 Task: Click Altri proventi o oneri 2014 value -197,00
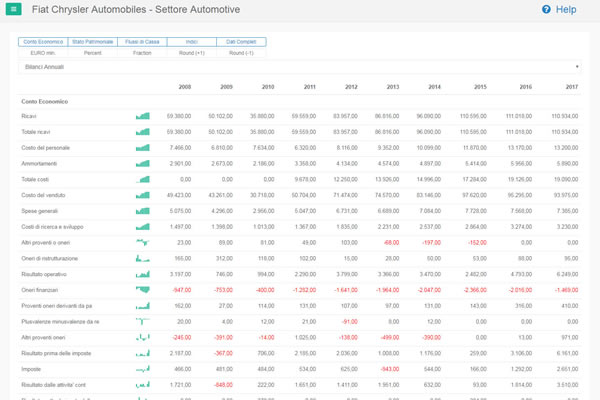coord(431,242)
